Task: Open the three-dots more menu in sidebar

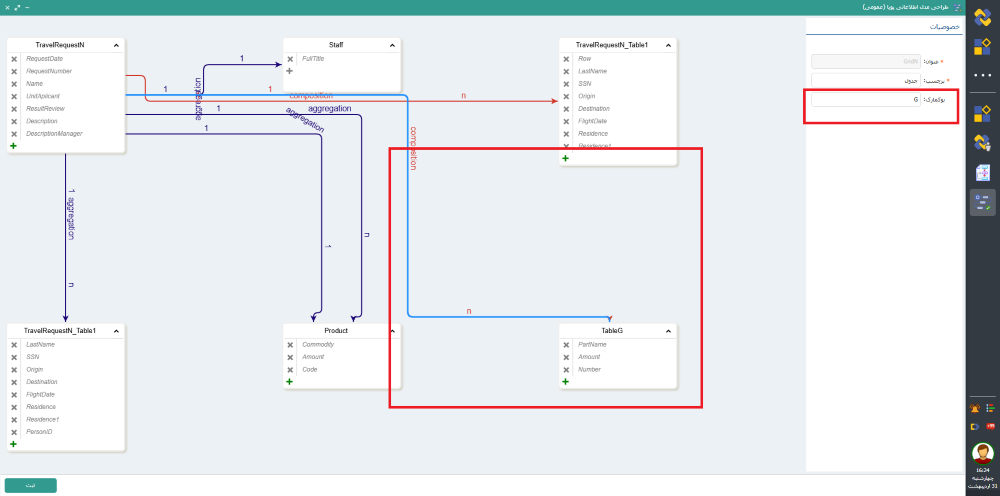Action: pyautogui.click(x=982, y=76)
